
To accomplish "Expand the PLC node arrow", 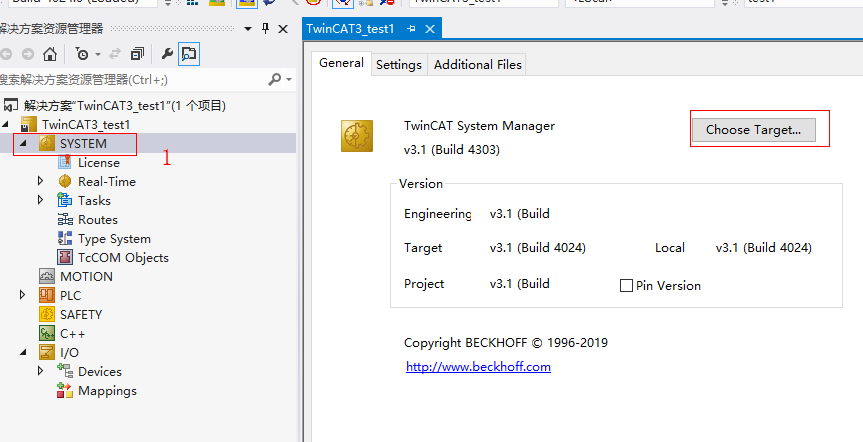I will (x=23, y=295).
